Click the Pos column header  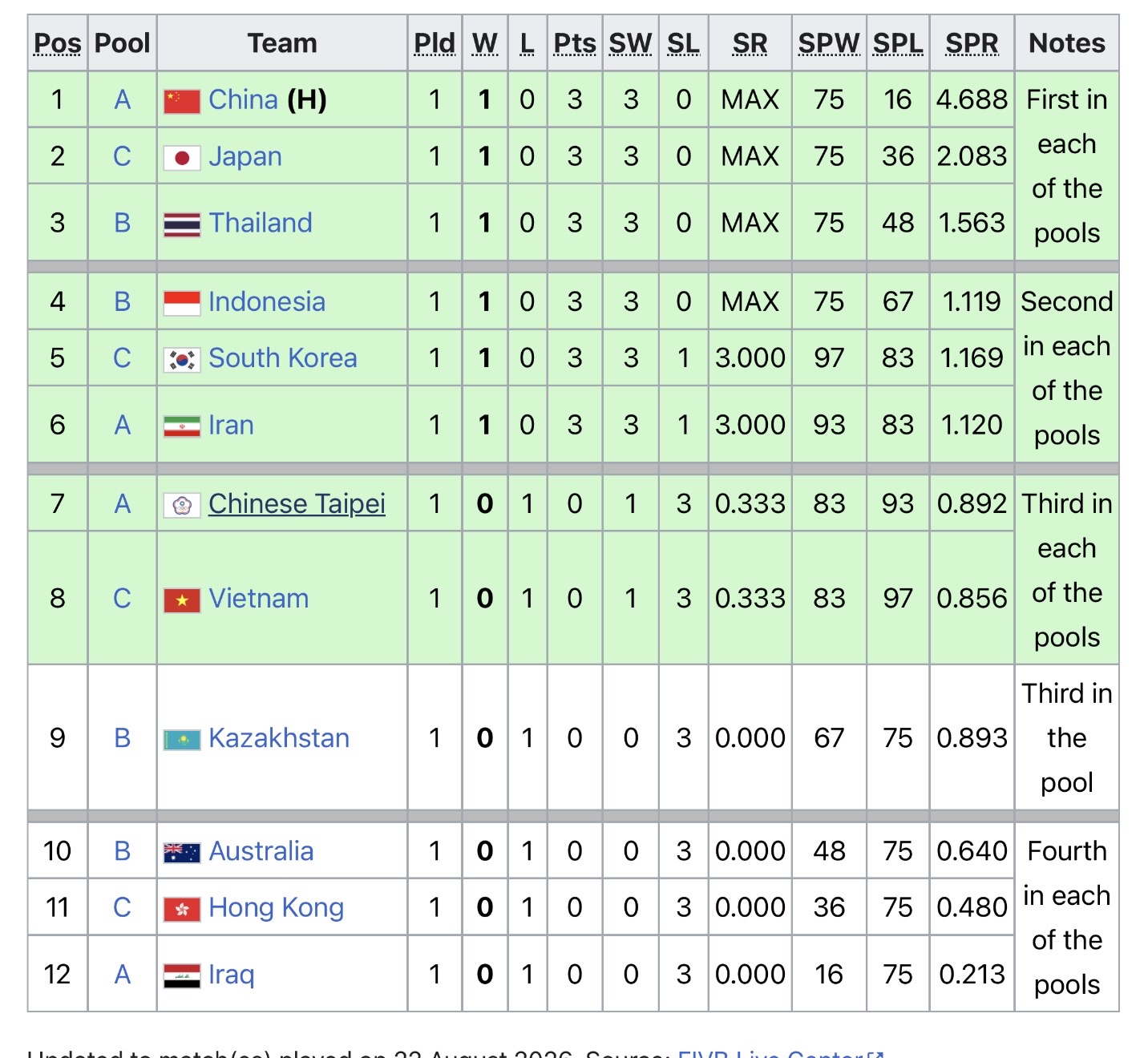(x=58, y=43)
